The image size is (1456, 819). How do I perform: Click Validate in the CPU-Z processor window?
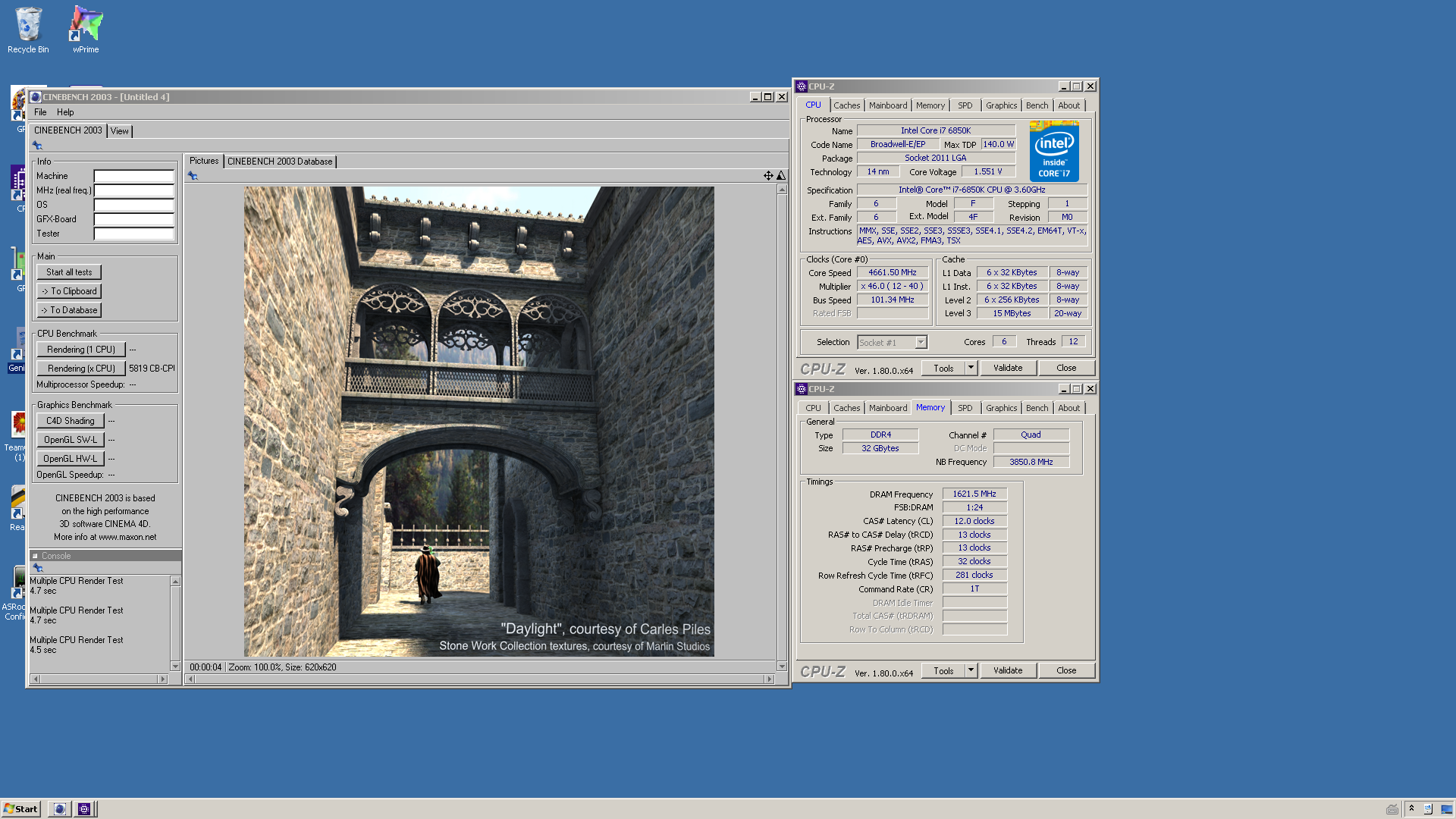pos(1008,368)
